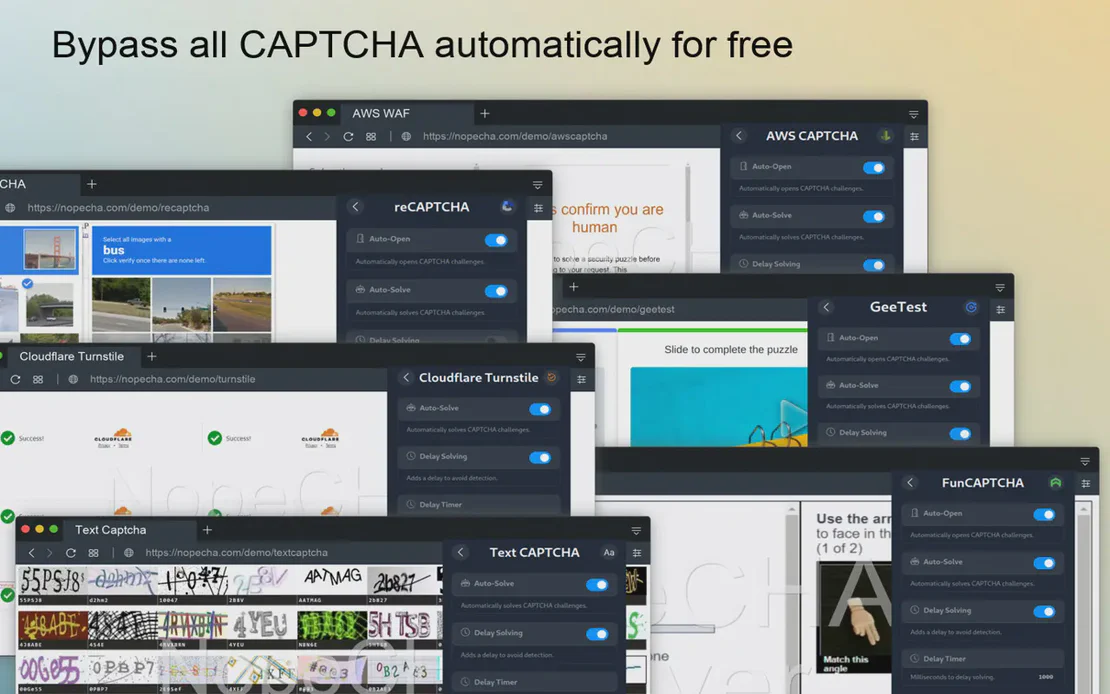
Task: Turn off Delay Solving in the FunCAPTCHA panel
Action: pyautogui.click(x=1046, y=610)
